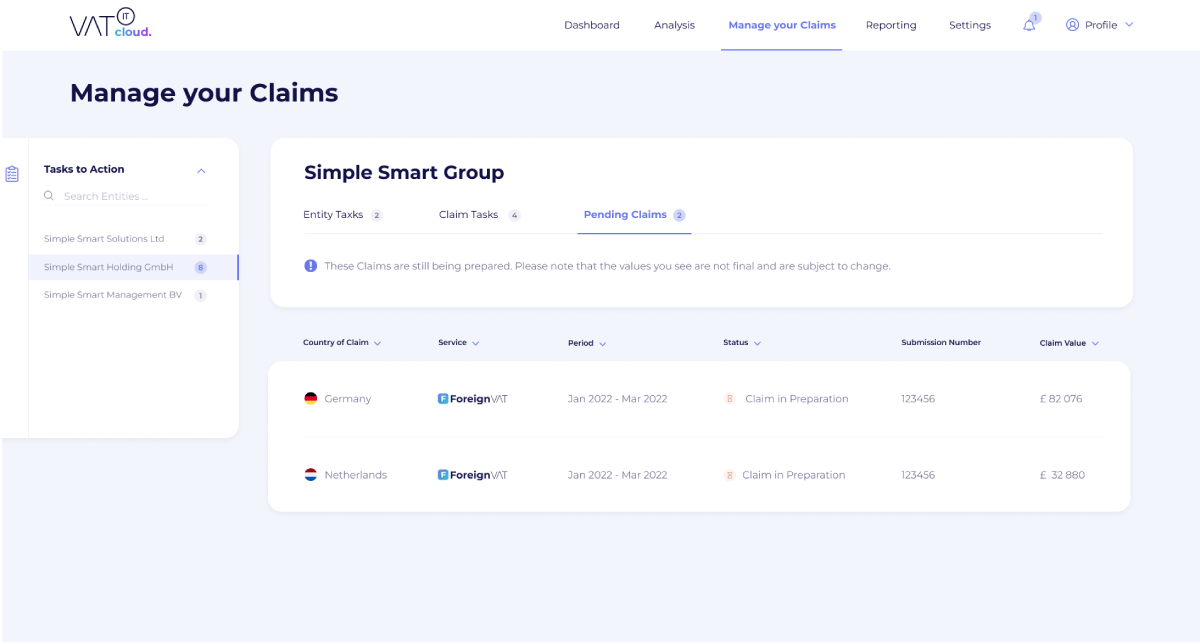Open the Profile dropdown menu

(x=1100, y=25)
